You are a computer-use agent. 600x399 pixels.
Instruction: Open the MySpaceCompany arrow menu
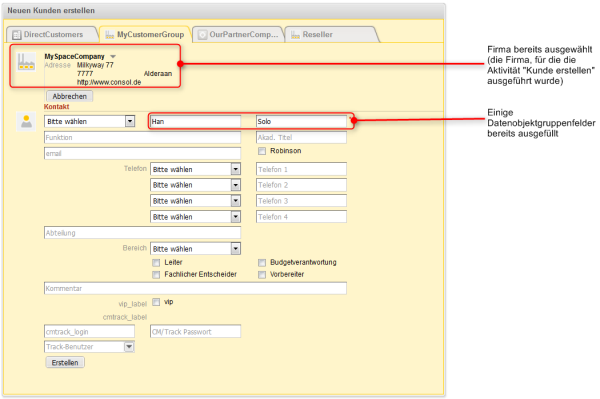click(113, 57)
